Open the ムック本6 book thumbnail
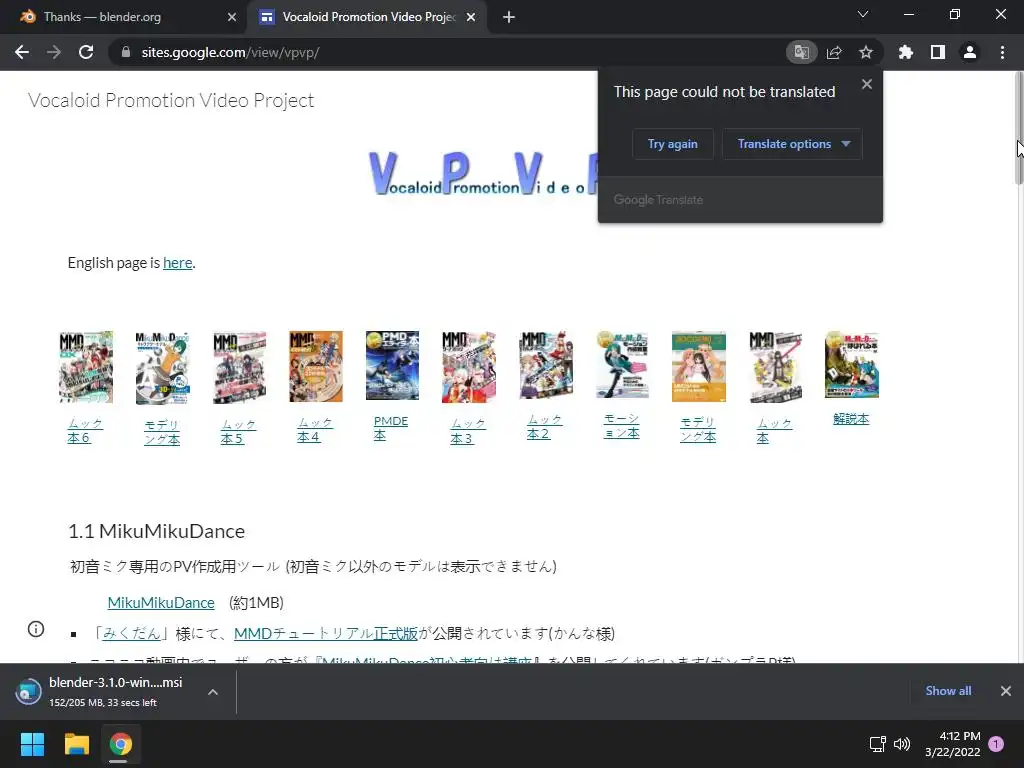 (86, 367)
